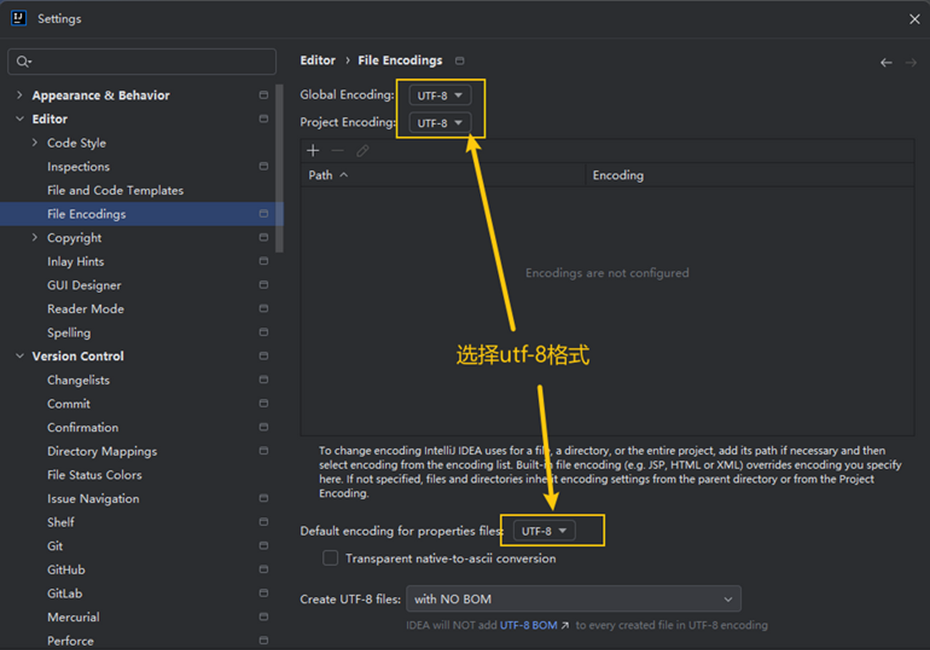The height and width of the screenshot is (650, 930).
Task: Expand the Appearance & Behavior section
Action: click(20, 95)
